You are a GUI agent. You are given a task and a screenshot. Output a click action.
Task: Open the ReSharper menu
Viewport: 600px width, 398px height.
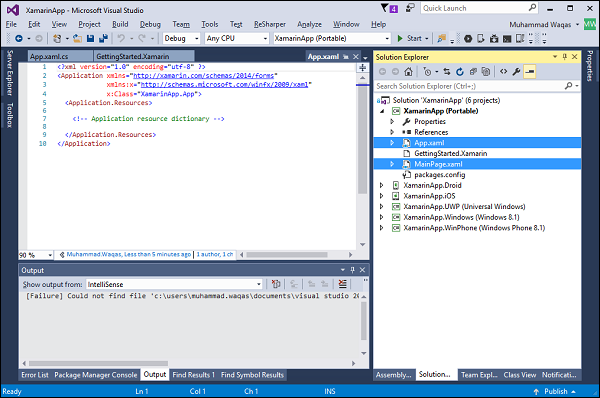(270, 24)
